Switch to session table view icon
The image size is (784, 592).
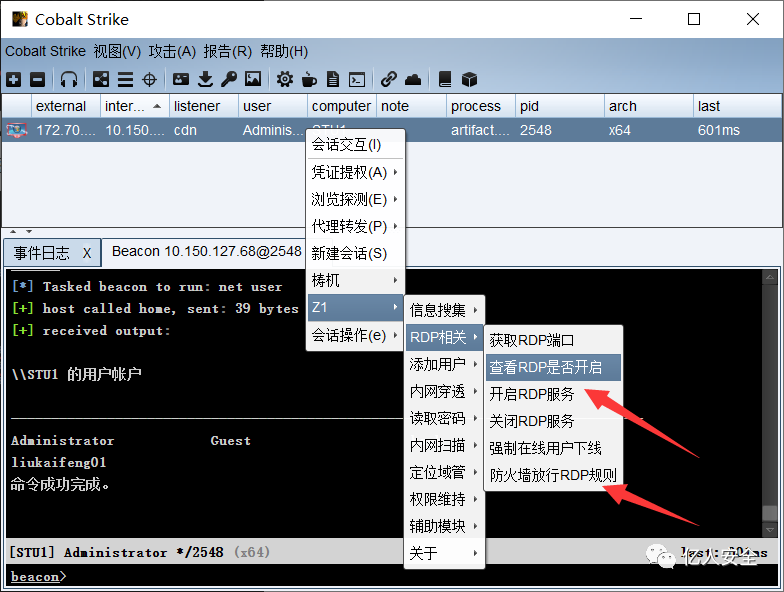(x=125, y=80)
